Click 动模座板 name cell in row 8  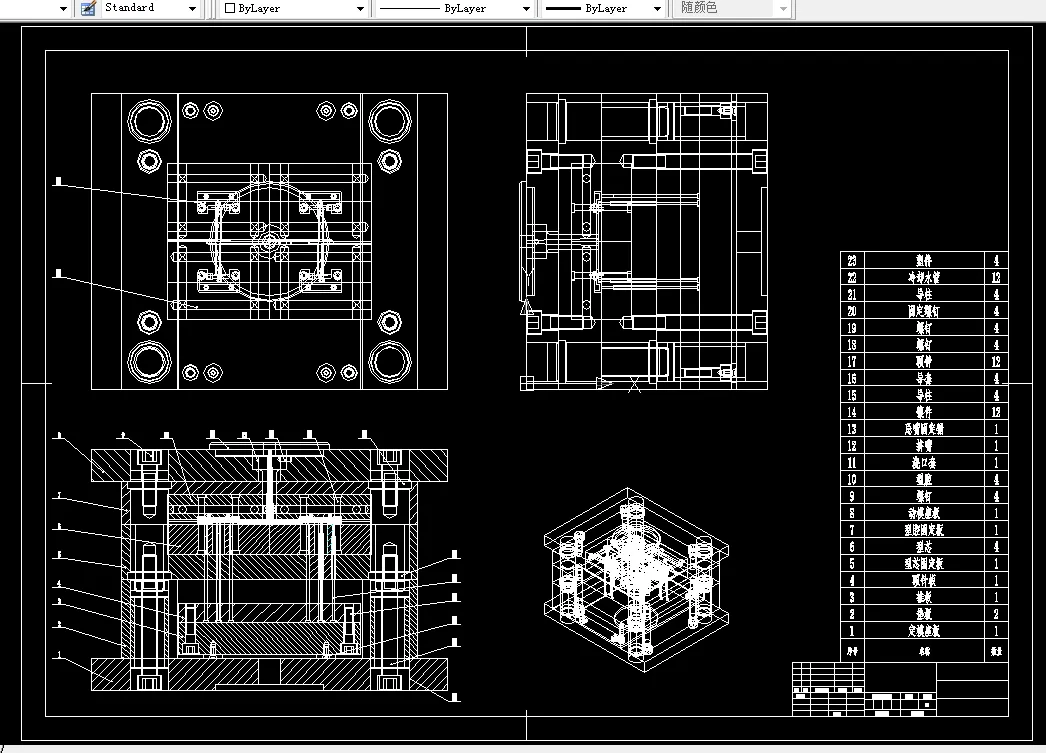924,513
